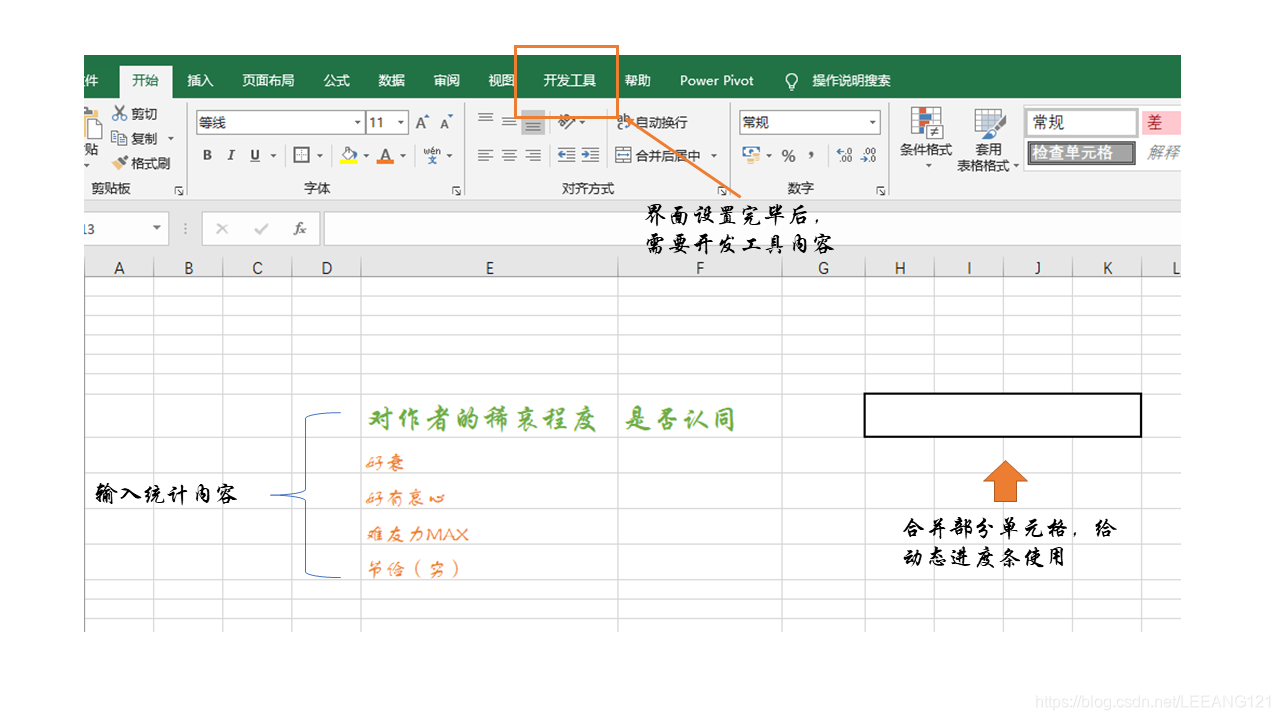Screen dimensions: 1280x720
Task: Expand font color dropdown arrow
Action: 403,156
